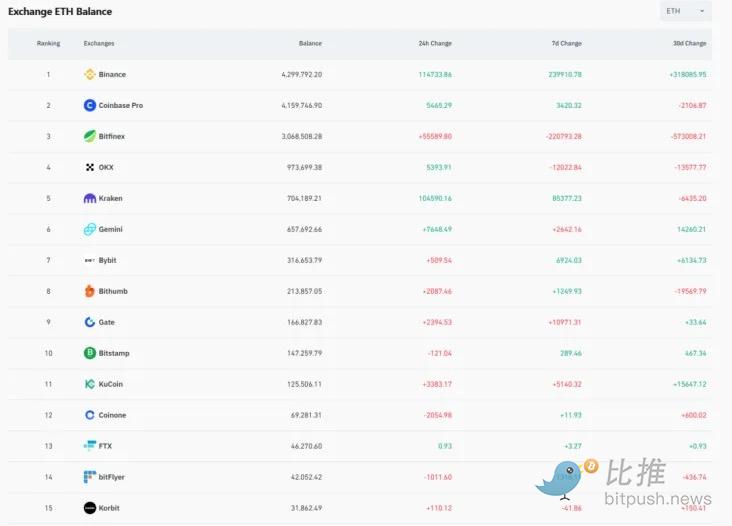Open the Bybit exchange name

[x=107, y=260]
